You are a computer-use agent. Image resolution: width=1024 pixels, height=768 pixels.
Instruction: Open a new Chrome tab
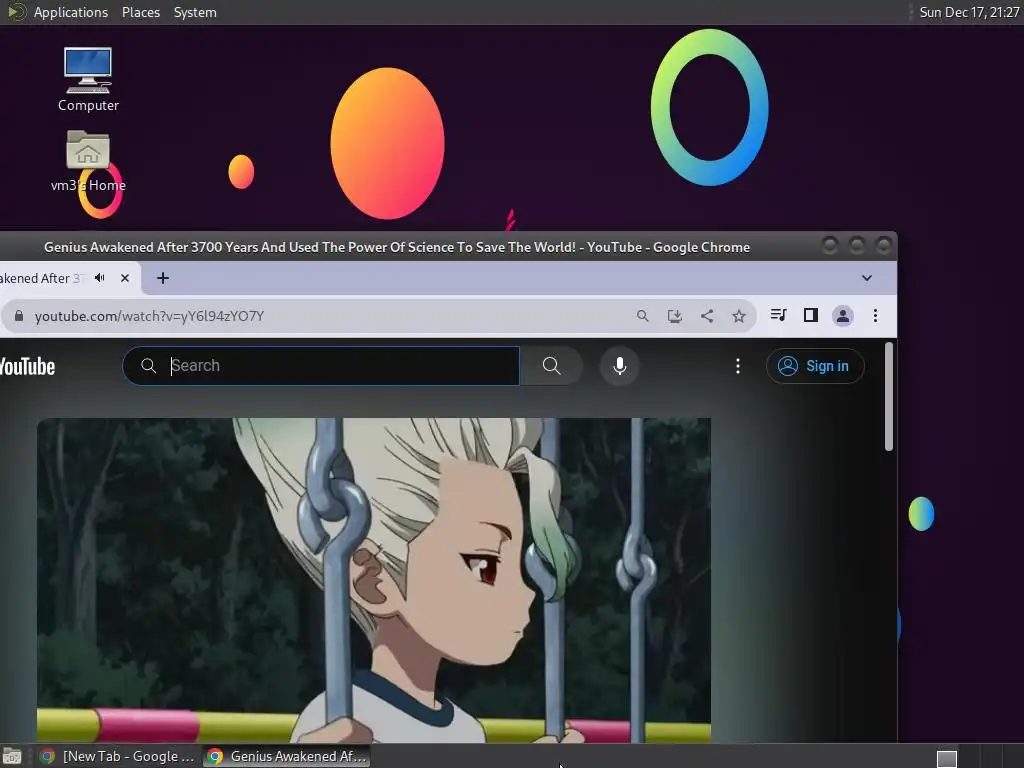[x=163, y=278]
